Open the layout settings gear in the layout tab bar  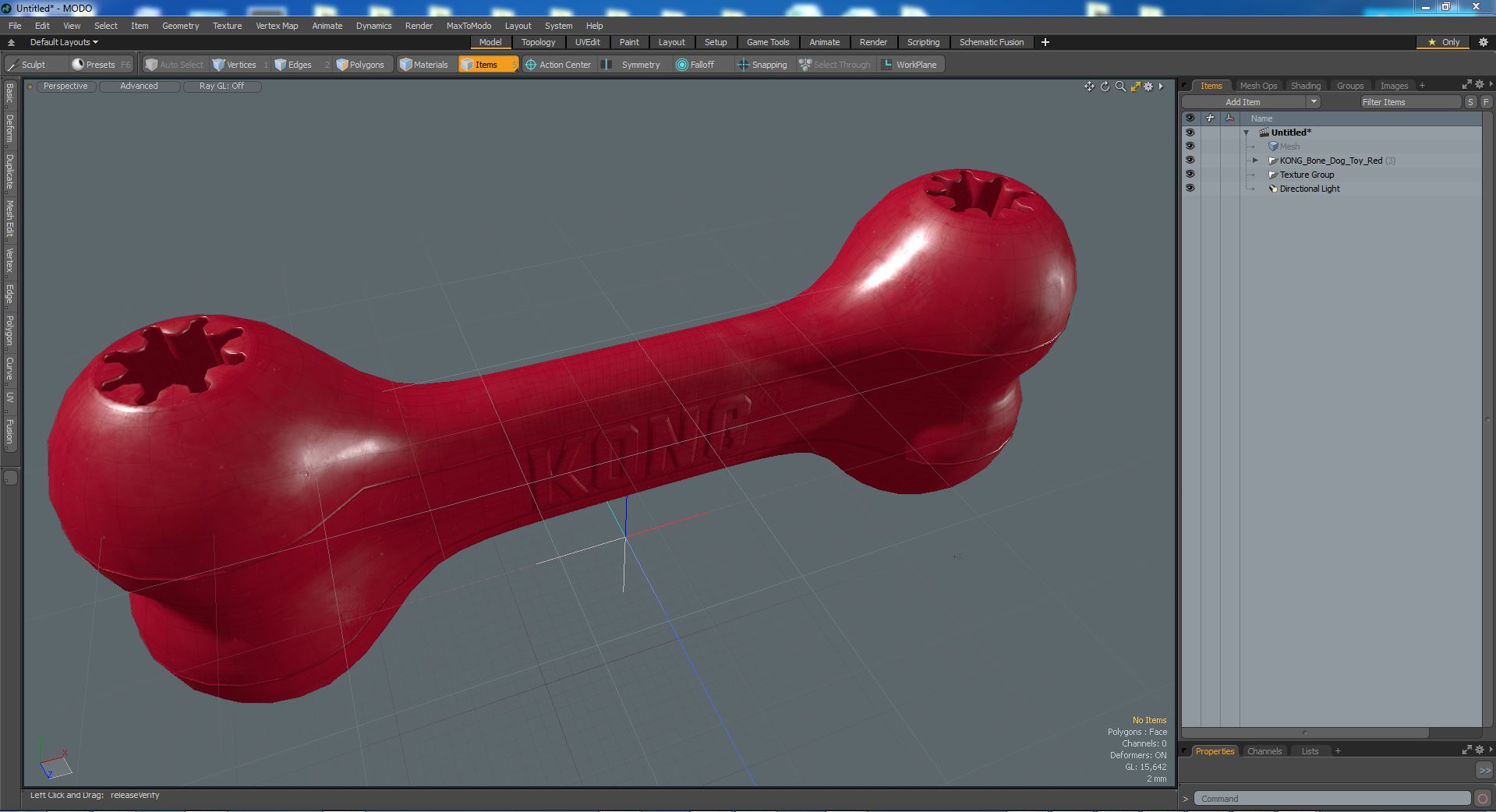point(1484,42)
